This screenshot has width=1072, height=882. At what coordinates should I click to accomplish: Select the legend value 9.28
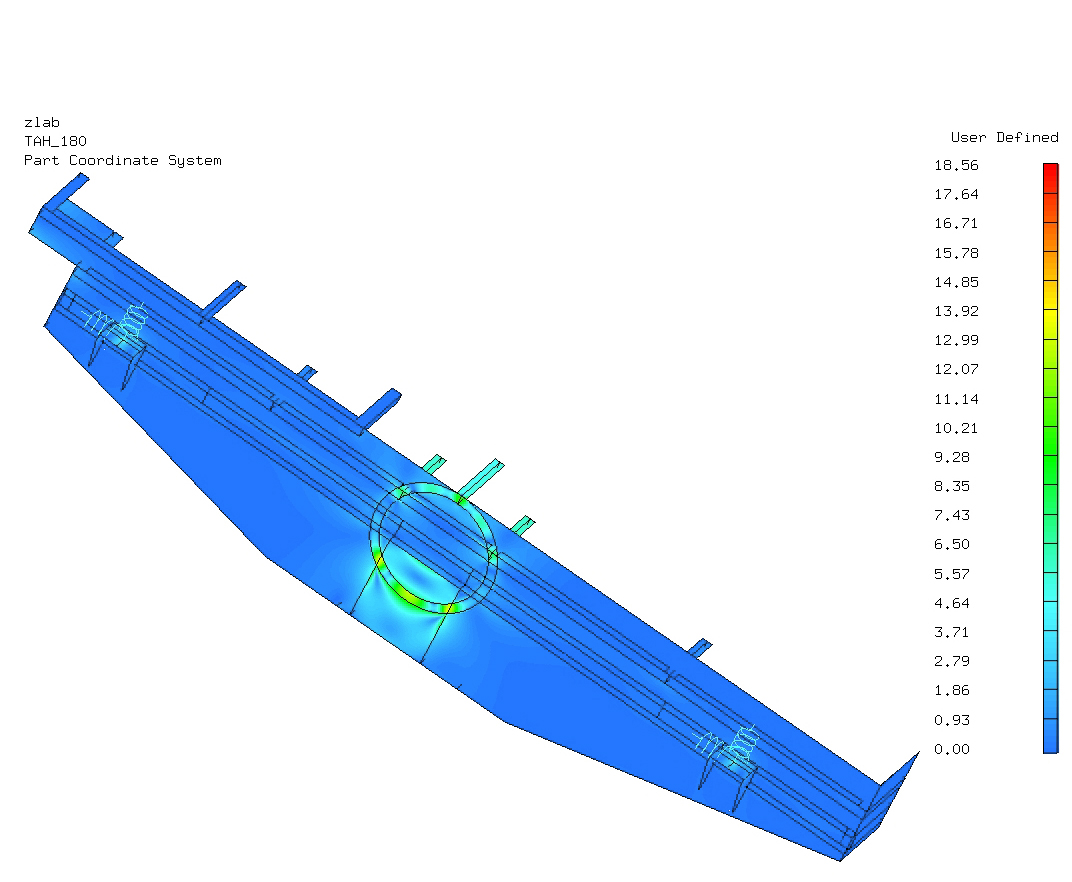952,457
